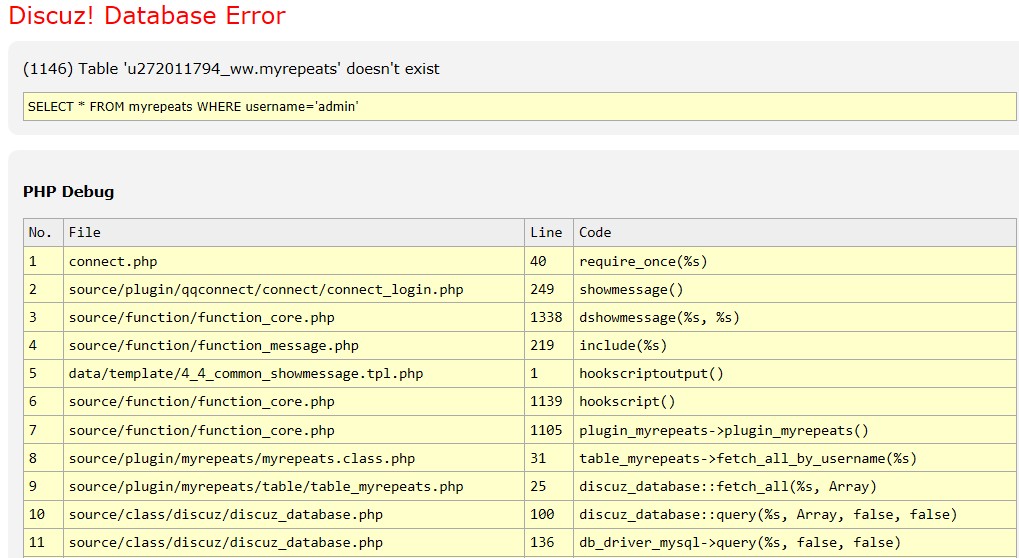Click the 'No.' column header
The width and height of the screenshot is (1019, 558).
pyautogui.click(x=44, y=233)
